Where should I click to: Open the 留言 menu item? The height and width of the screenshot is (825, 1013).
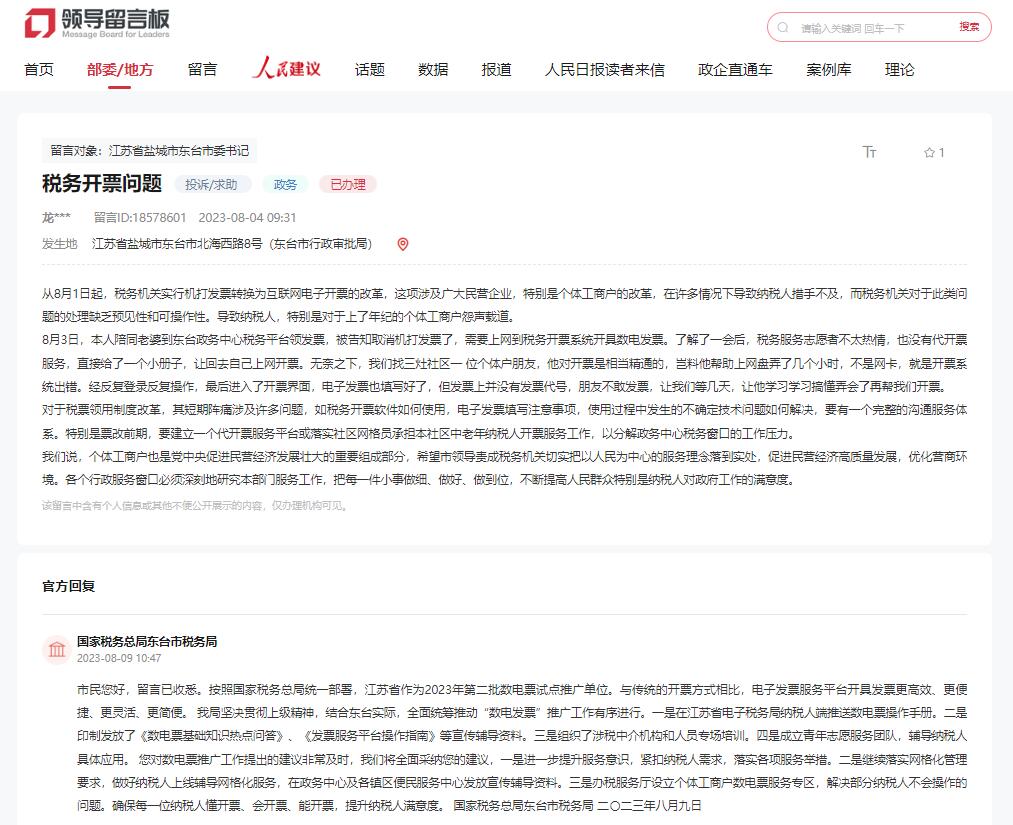(x=203, y=70)
